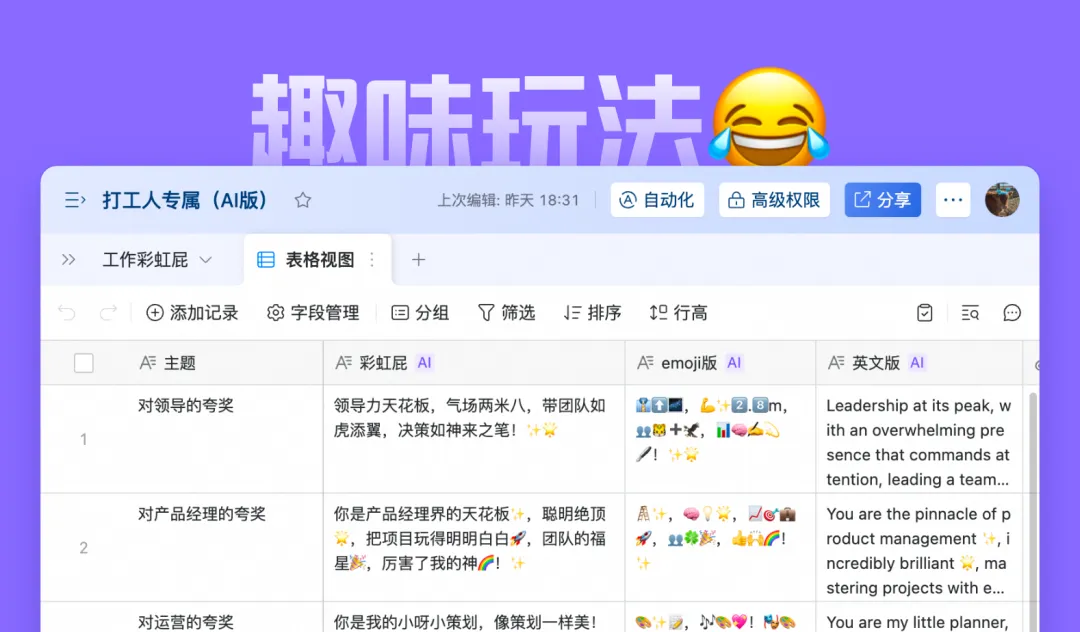Image resolution: width=1080 pixels, height=632 pixels.
Task: Toggle the select-all checkbox in header
Action: [x=83, y=363]
